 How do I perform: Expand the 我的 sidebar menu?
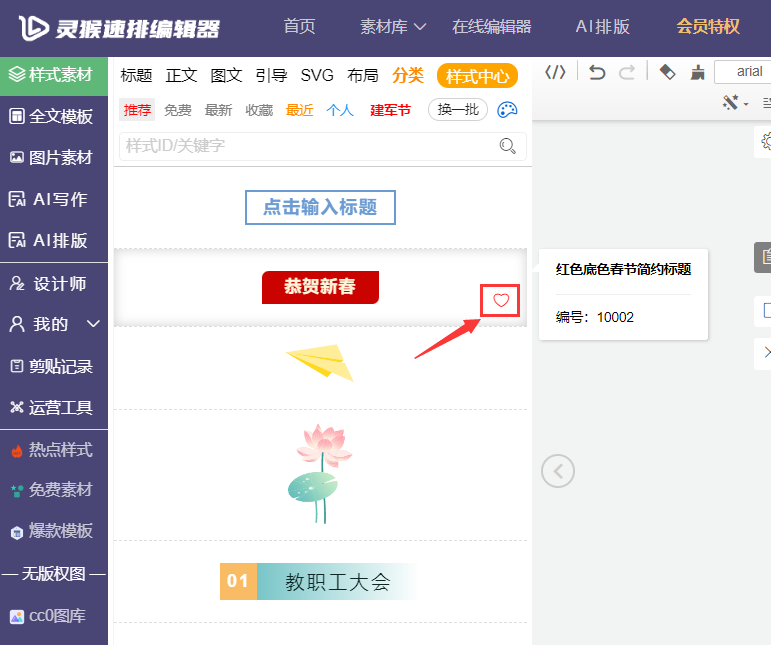[54, 324]
